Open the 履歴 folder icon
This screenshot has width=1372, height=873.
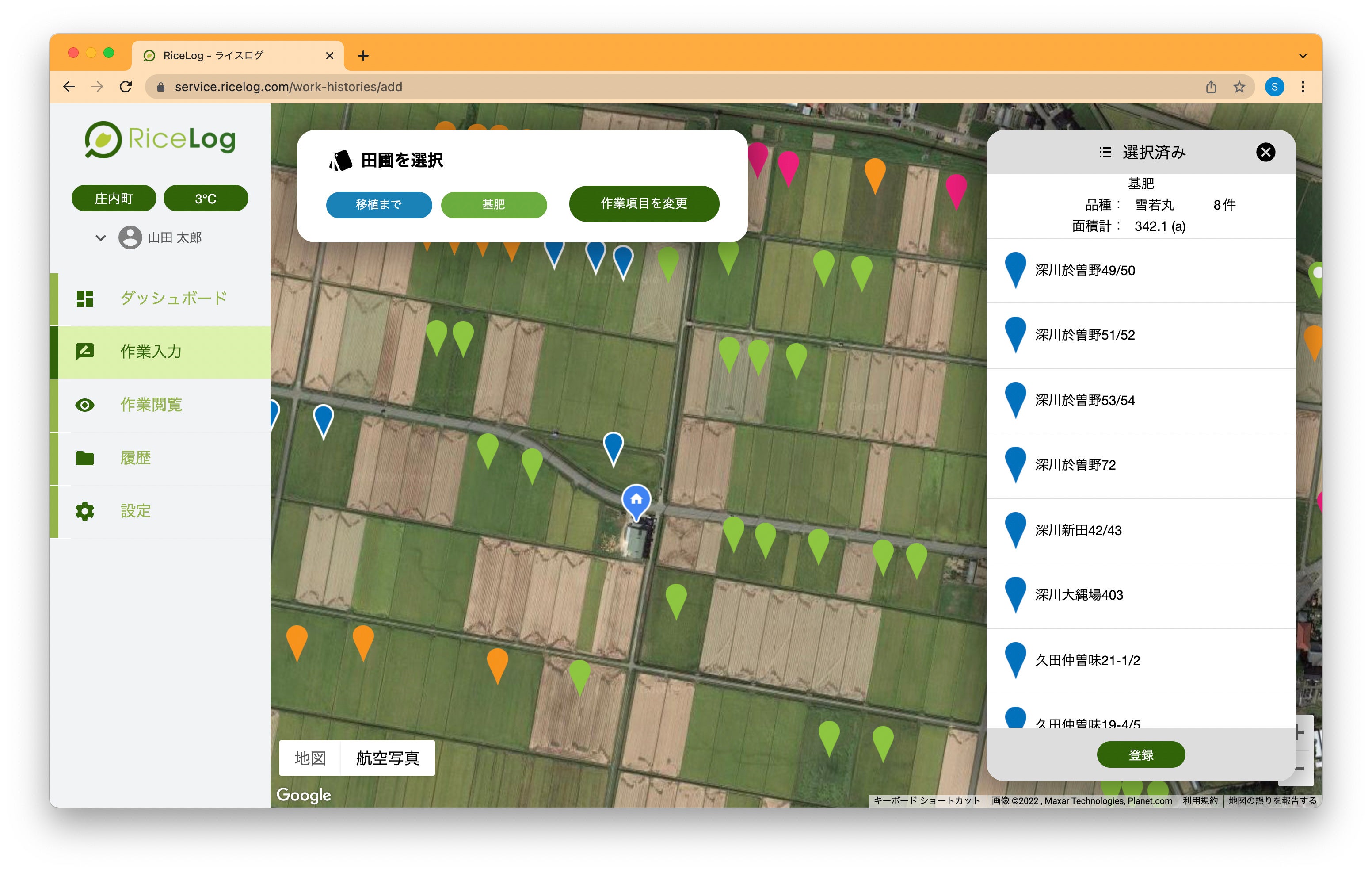click(85, 458)
